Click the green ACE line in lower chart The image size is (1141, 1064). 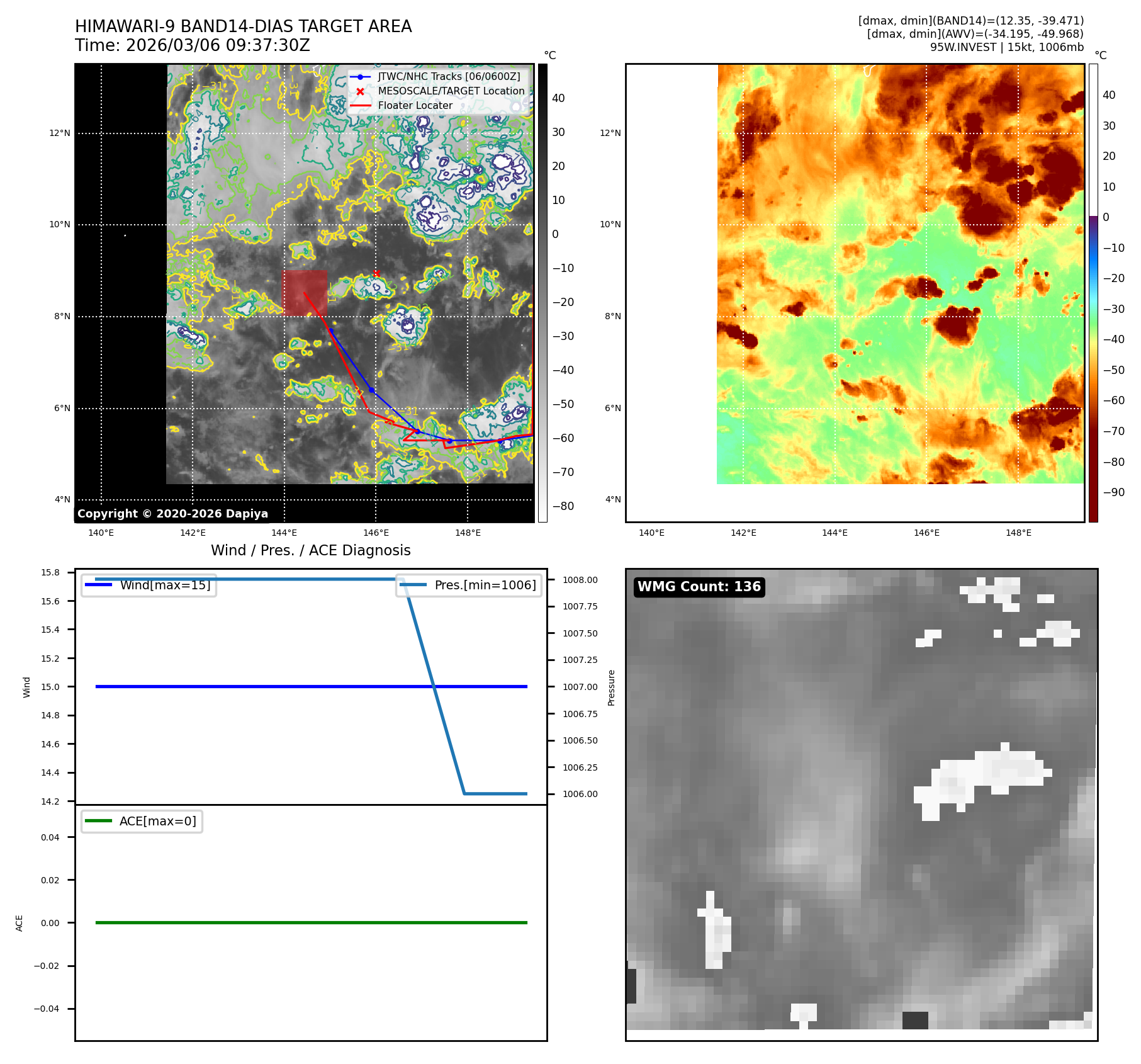(311, 922)
